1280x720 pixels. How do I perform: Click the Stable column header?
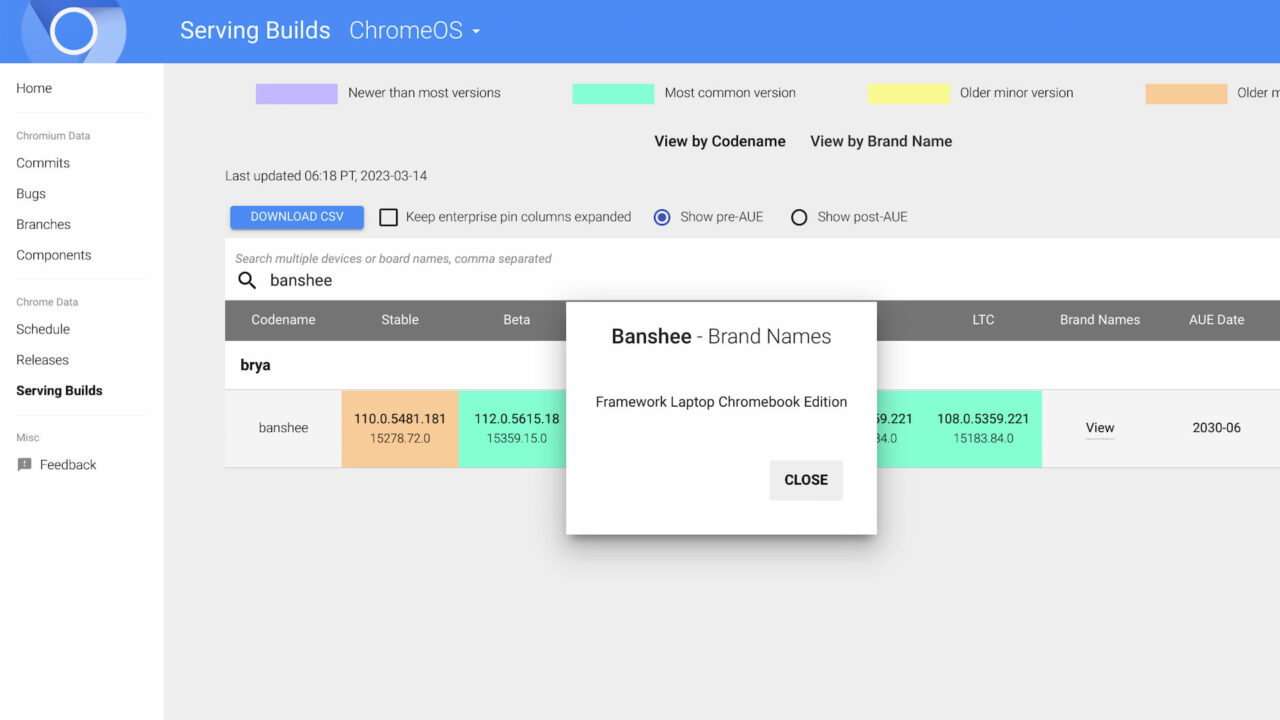point(400,320)
